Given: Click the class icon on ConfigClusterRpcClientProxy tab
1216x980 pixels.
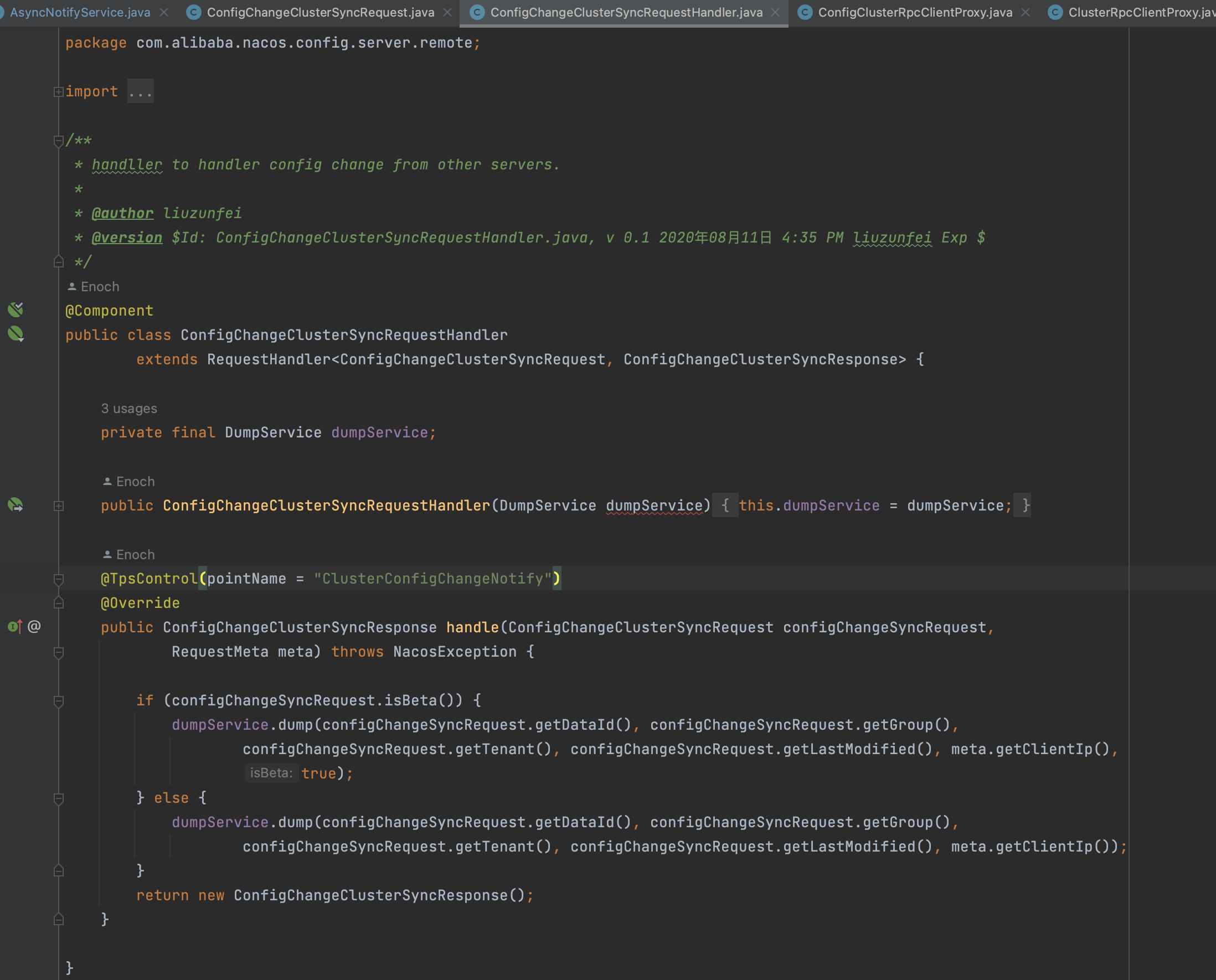Looking at the screenshot, I should (805, 12).
